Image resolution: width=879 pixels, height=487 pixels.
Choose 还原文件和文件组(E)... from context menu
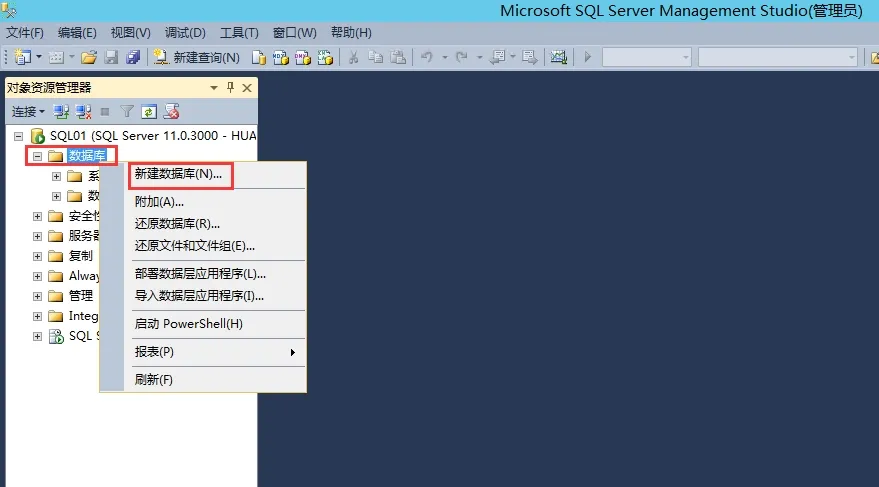195,246
